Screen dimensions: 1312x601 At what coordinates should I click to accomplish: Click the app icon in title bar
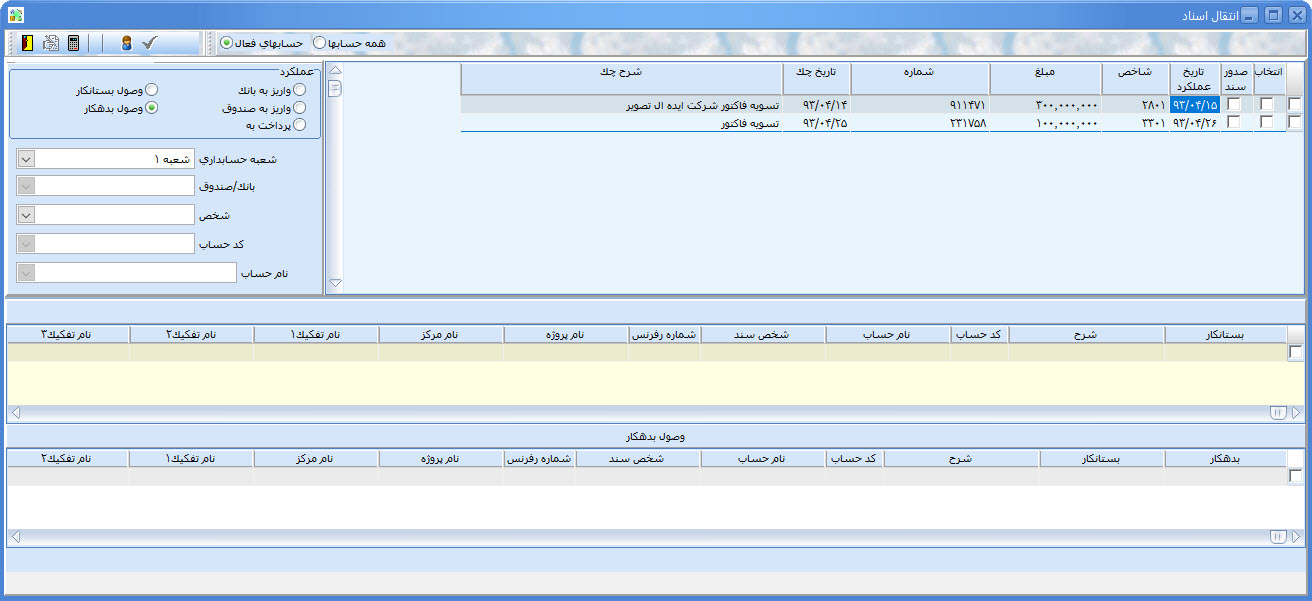[14, 14]
